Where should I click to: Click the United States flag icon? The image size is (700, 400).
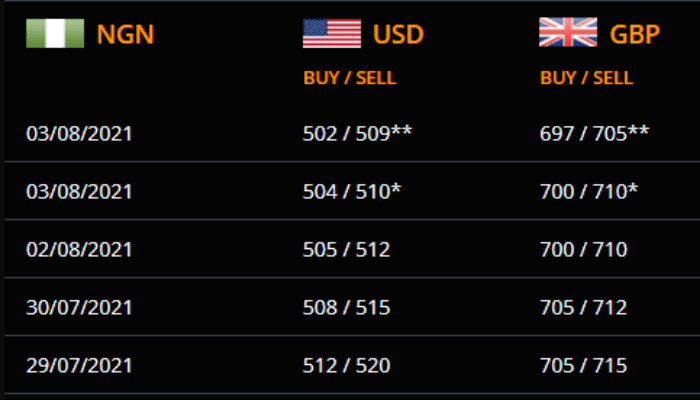point(332,34)
